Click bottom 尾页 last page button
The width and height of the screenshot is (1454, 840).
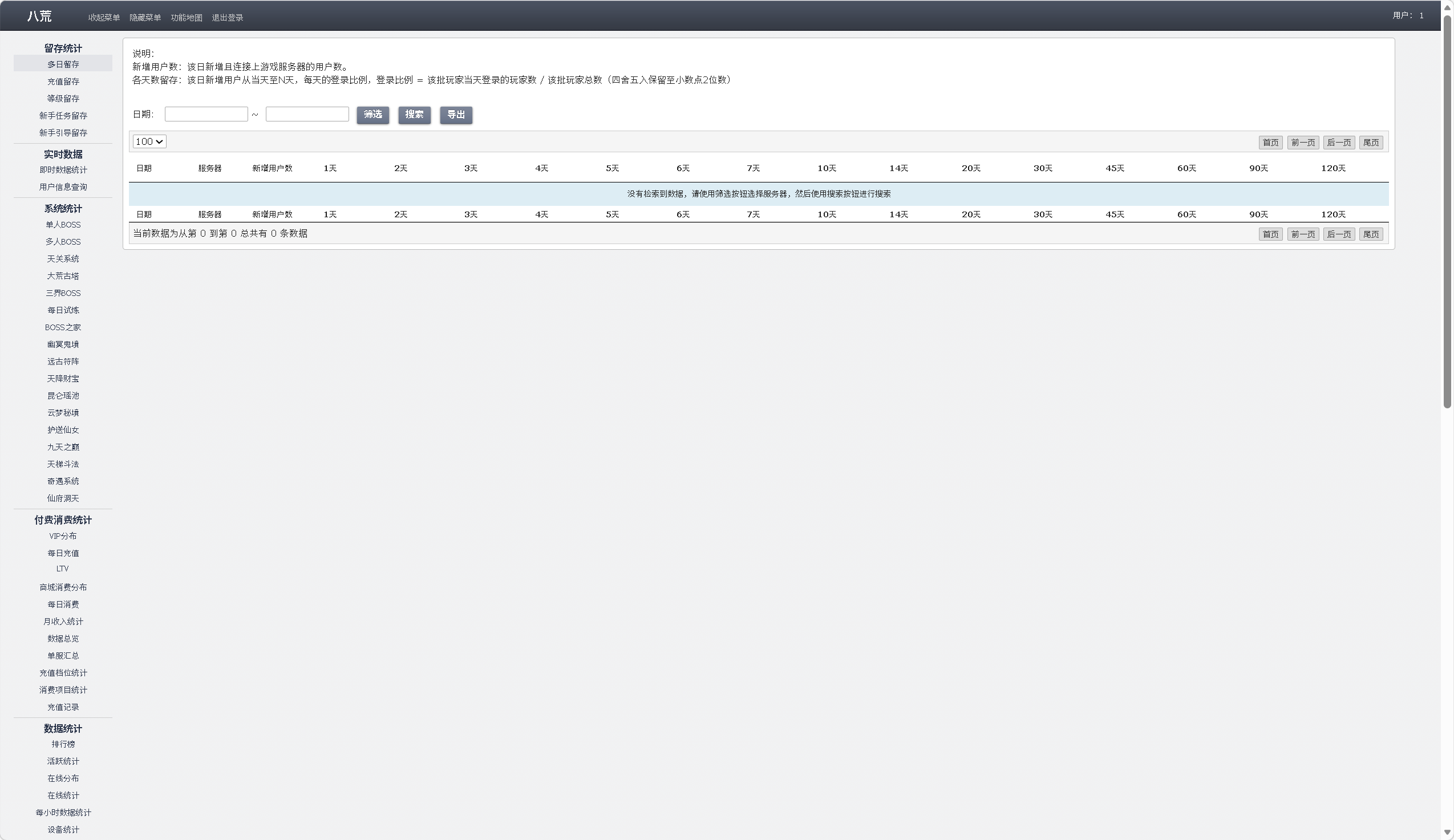click(x=1370, y=234)
